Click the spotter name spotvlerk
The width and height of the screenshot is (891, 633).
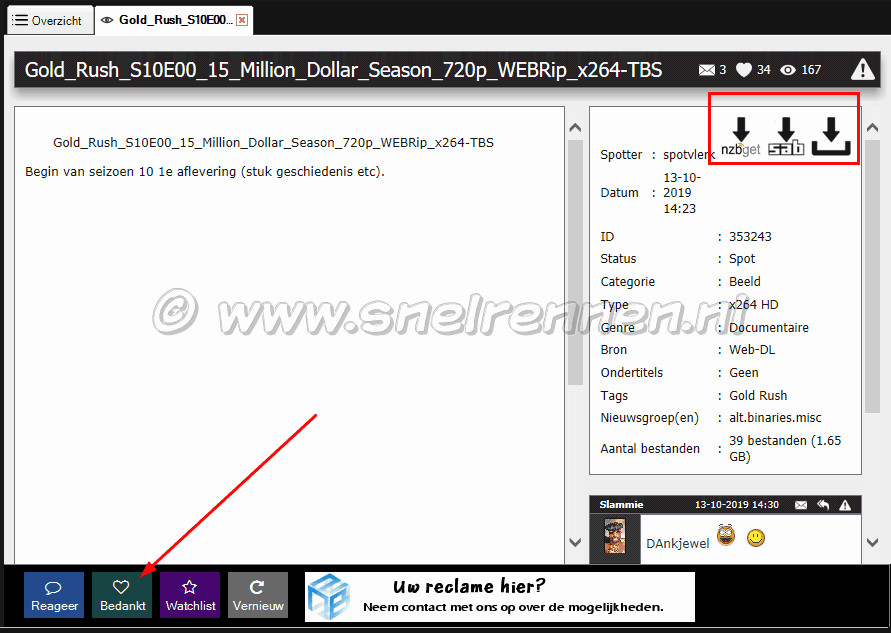689,155
